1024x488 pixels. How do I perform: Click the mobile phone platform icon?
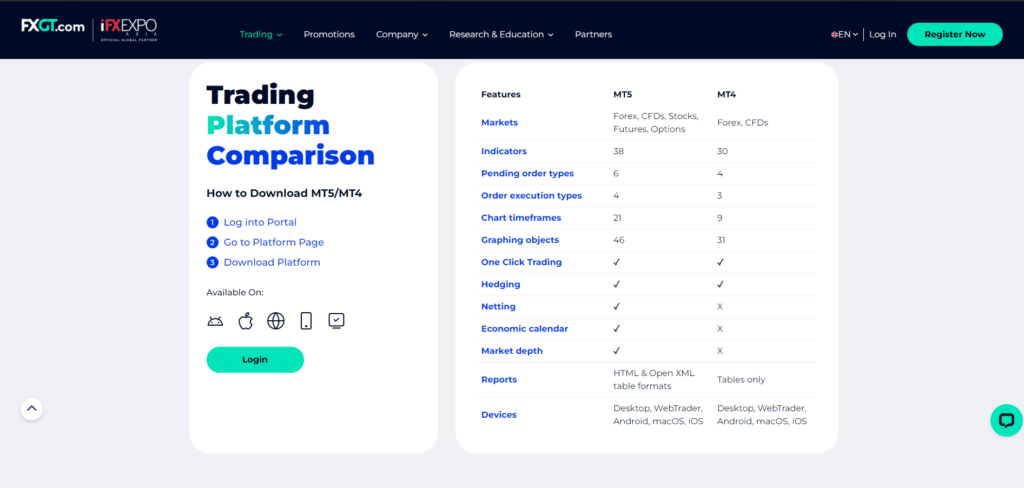tap(306, 321)
